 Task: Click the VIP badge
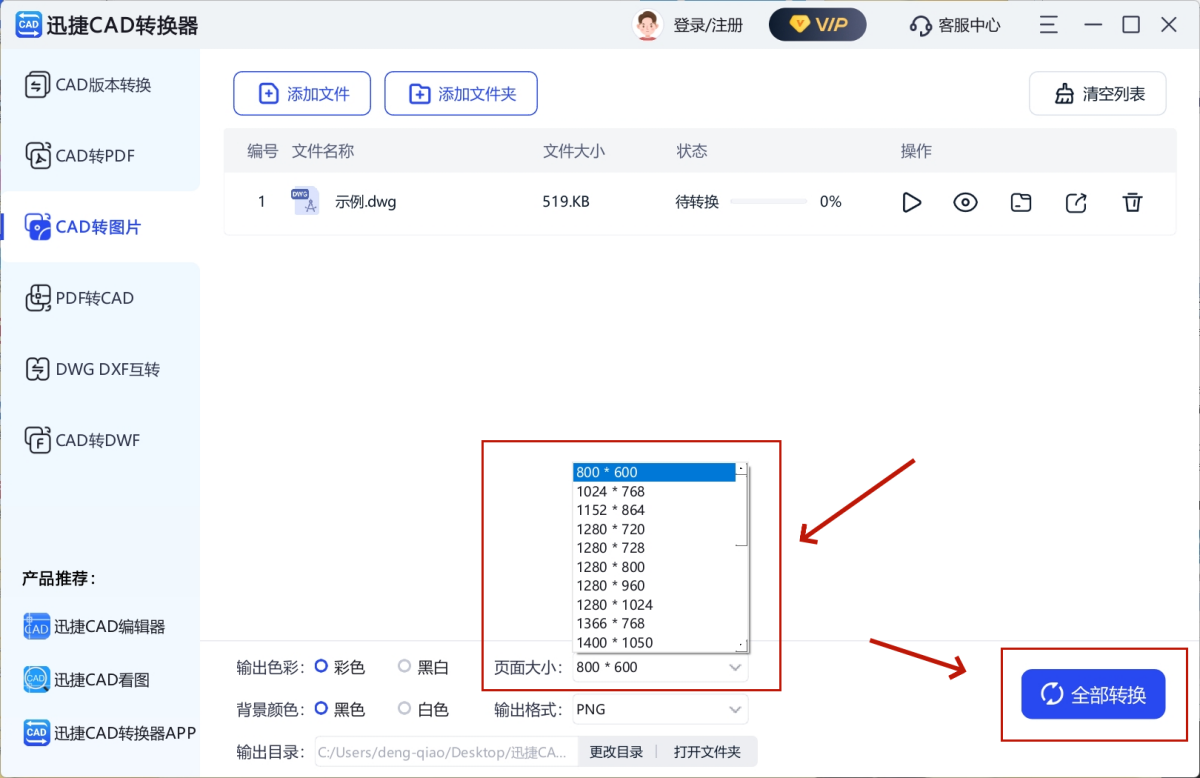pos(818,25)
